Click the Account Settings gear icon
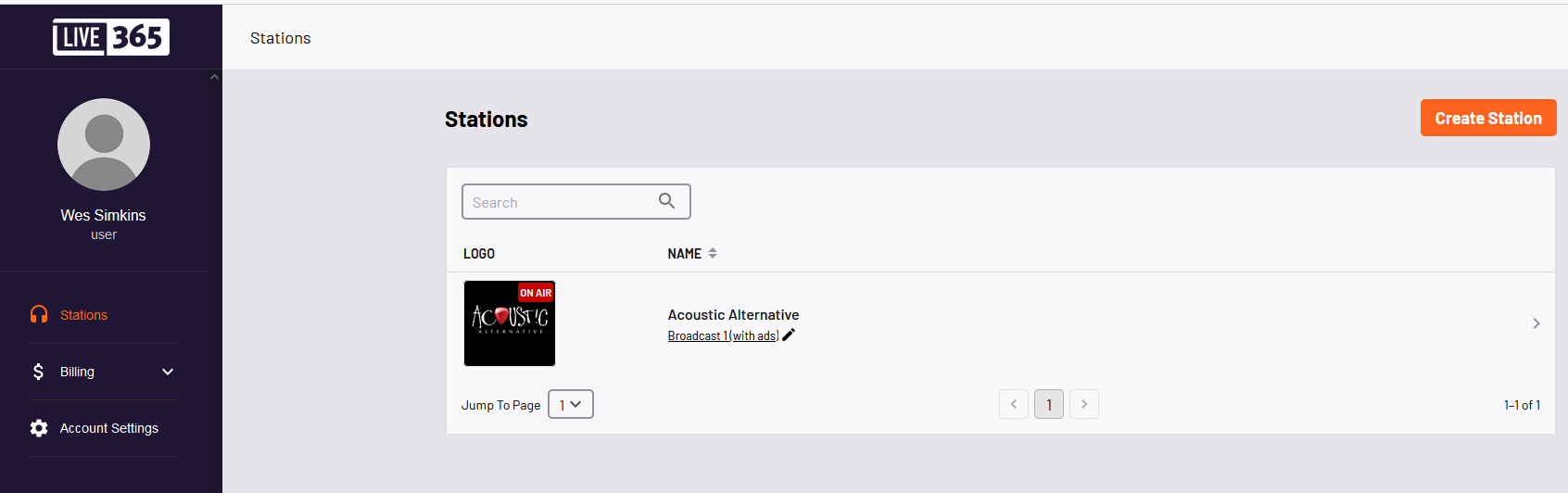The height and width of the screenshot is (493, 1568). tap(39, 428)
